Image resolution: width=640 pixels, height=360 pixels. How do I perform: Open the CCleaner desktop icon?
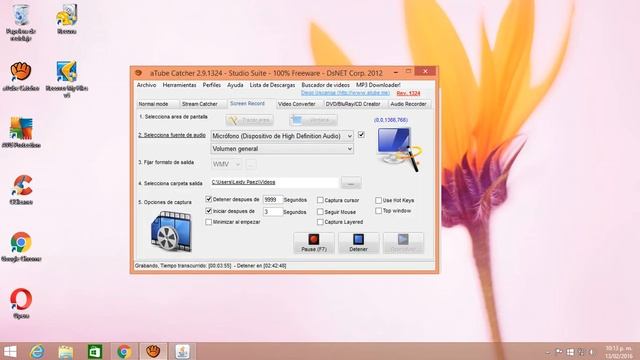pyautogui.click(x=21, y=190)
